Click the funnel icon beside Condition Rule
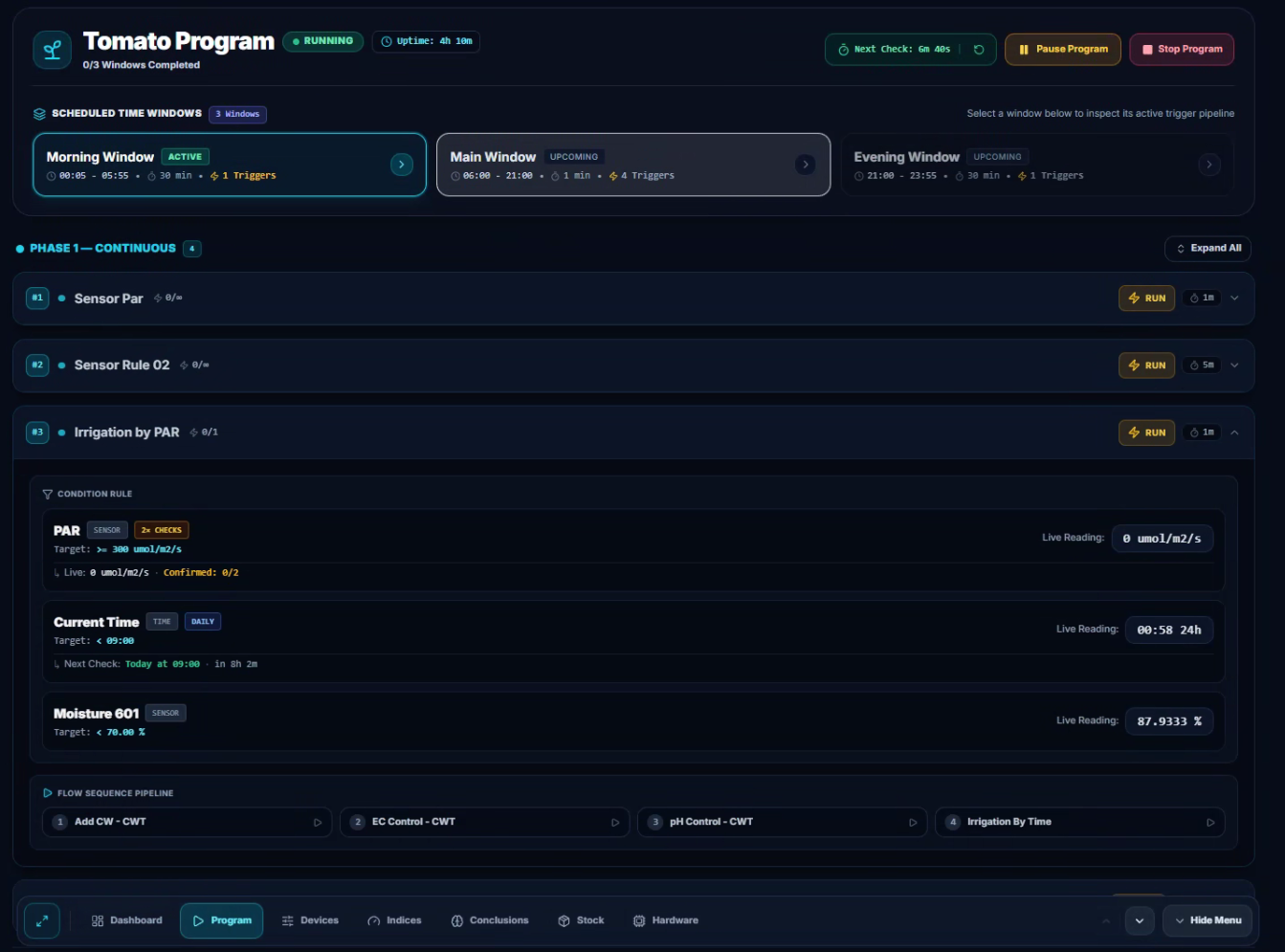 pyautogui.click(x=48, y=495)
